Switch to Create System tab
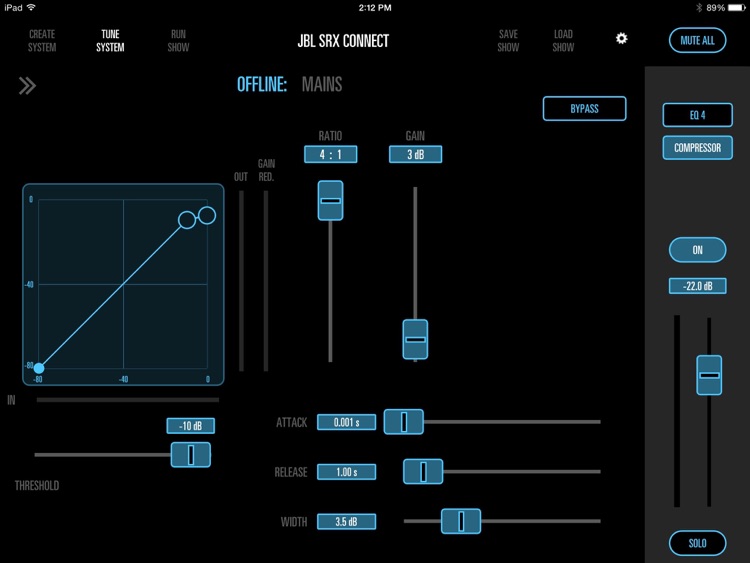 (x=42, y=41)
